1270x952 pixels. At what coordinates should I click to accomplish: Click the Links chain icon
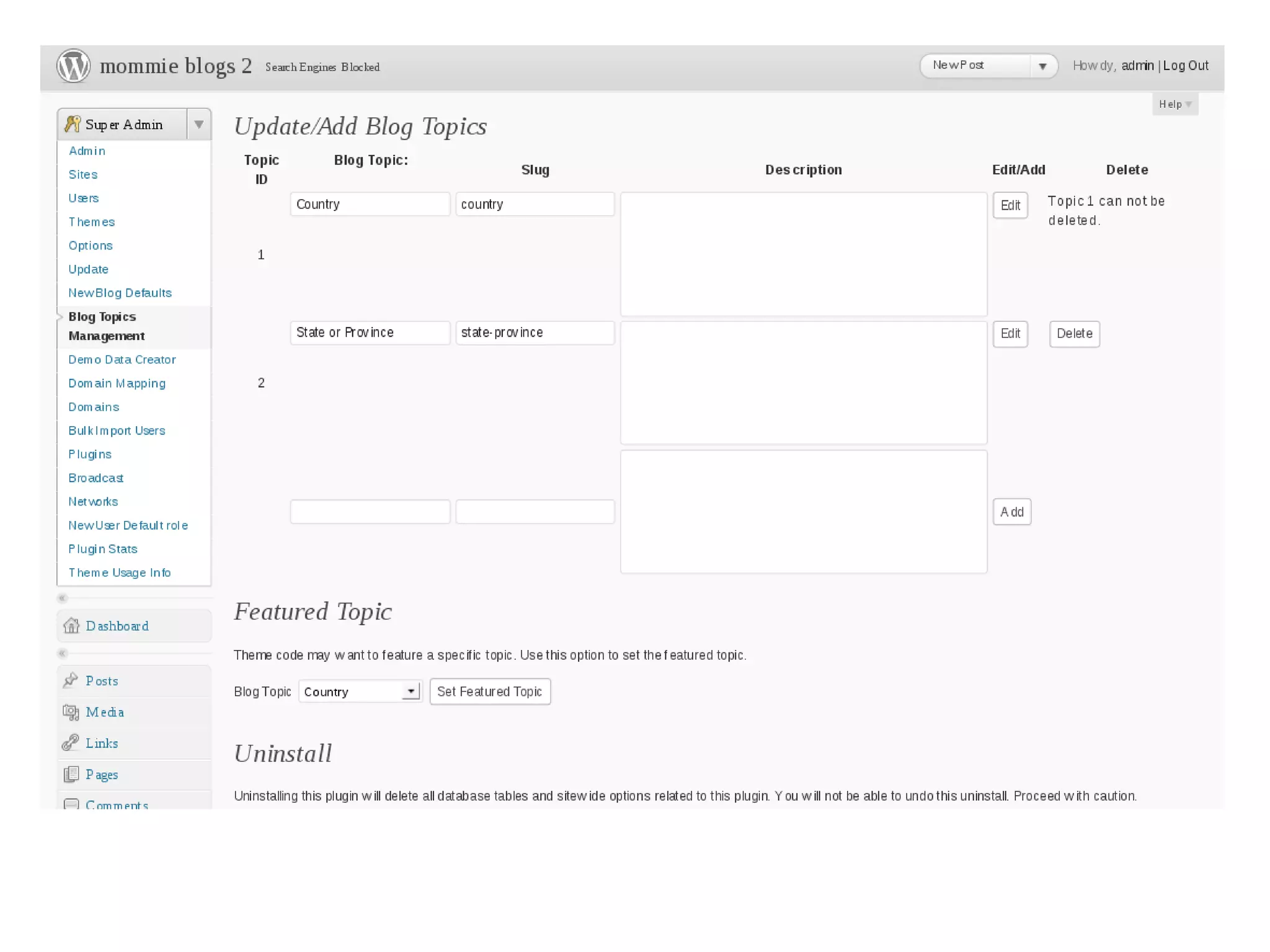pos(71,742)
